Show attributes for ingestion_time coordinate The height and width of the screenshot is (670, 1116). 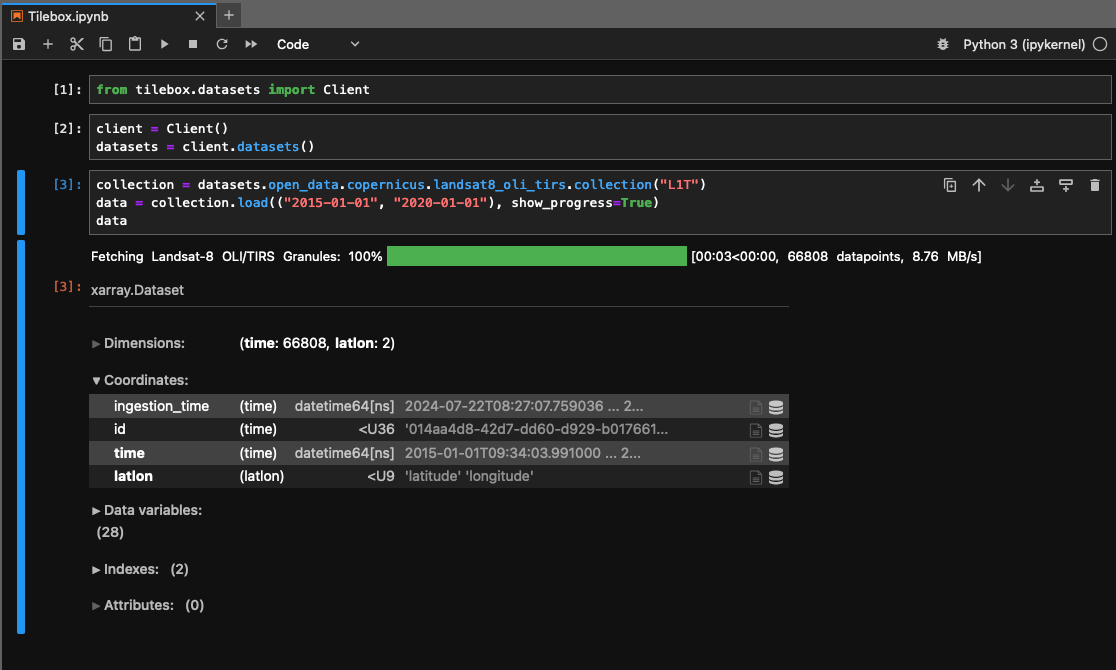[x=757, y=407]
